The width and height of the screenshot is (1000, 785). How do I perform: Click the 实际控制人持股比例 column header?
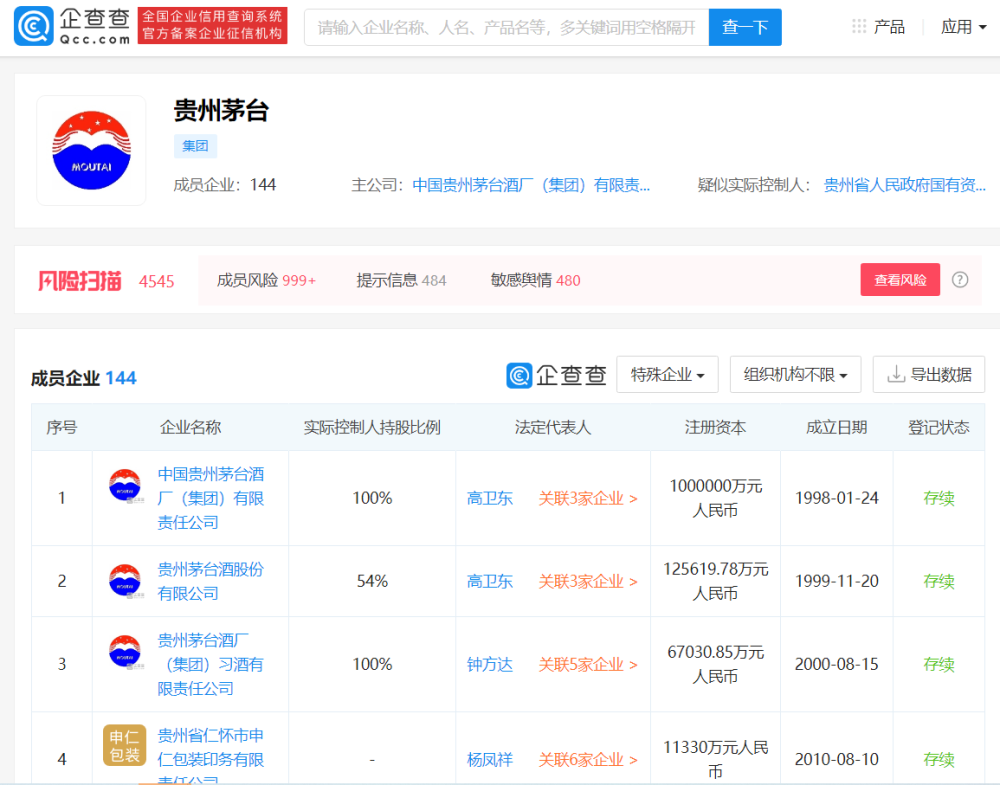[x=372, y=427]
